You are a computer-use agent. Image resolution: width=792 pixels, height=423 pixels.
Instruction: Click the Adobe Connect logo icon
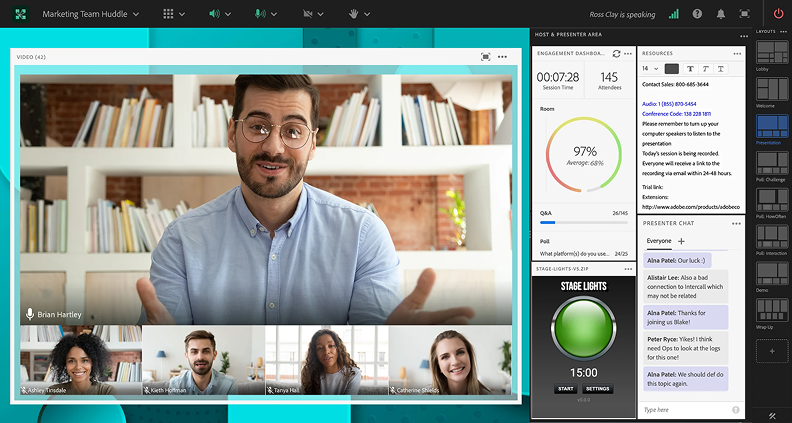coord(21,14)
